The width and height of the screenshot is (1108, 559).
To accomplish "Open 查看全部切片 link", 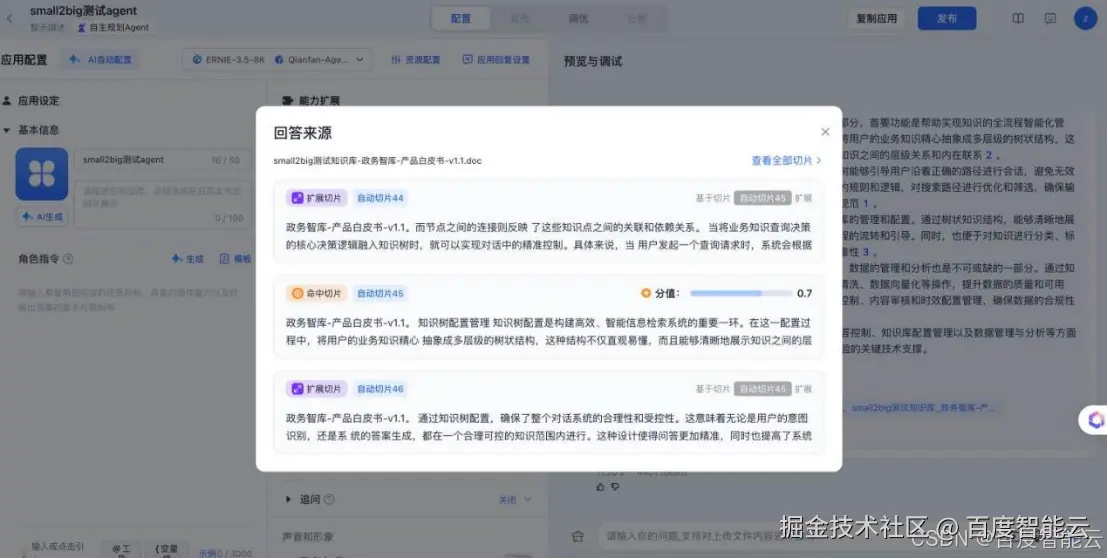I will click(786, 160).
